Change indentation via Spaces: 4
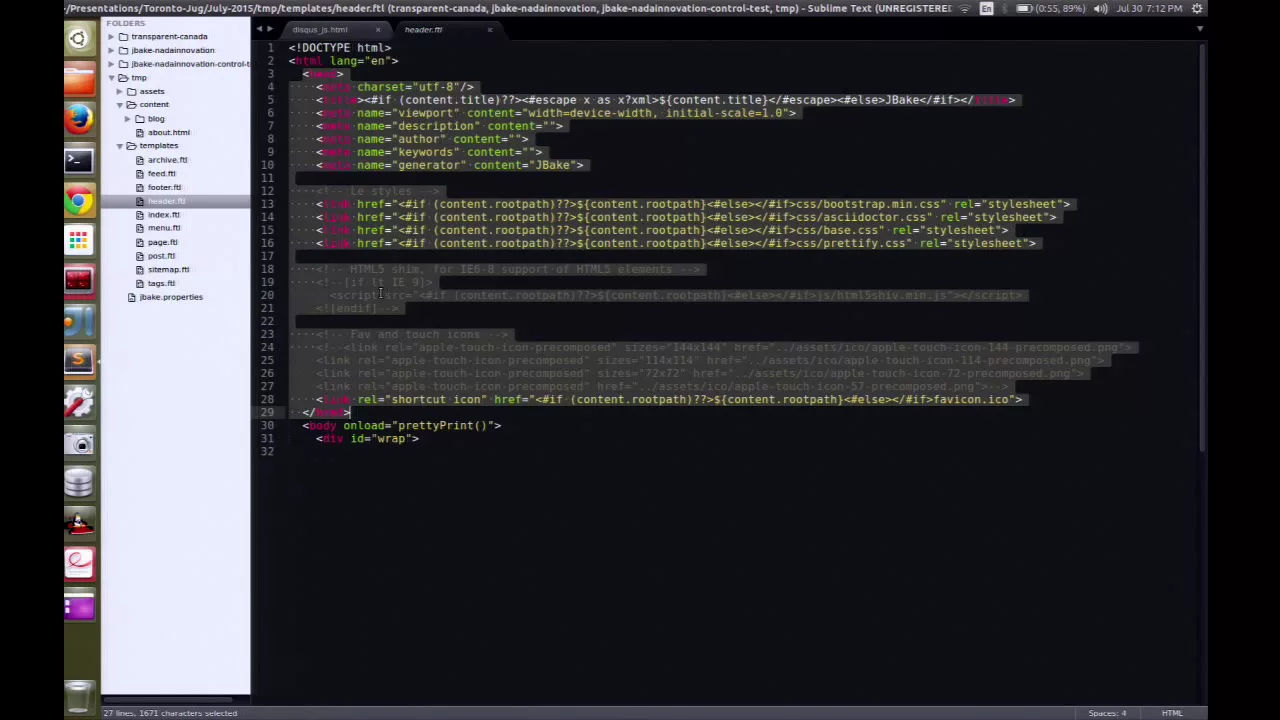The image size is (1280, 720). (1107, 713)
